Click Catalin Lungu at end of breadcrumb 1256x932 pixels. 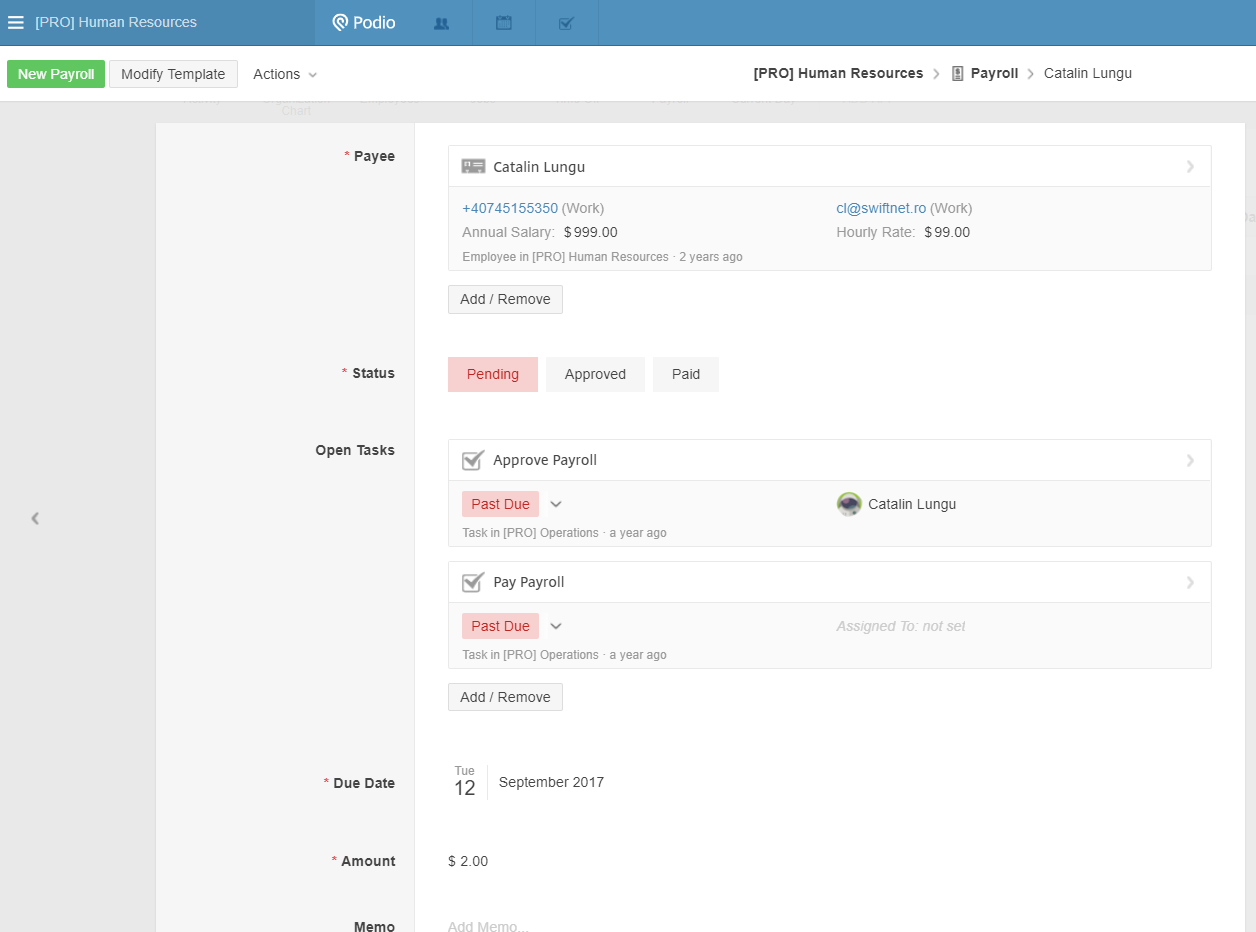tap(1088, 73)
